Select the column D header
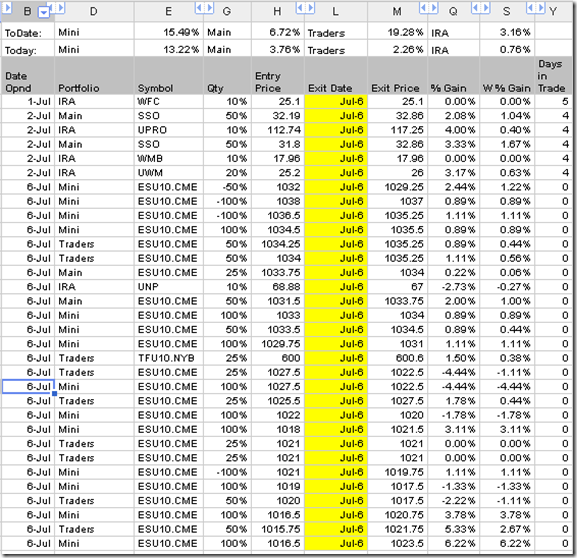Viewport: 577px width, 558px height. tap(94, 11)
